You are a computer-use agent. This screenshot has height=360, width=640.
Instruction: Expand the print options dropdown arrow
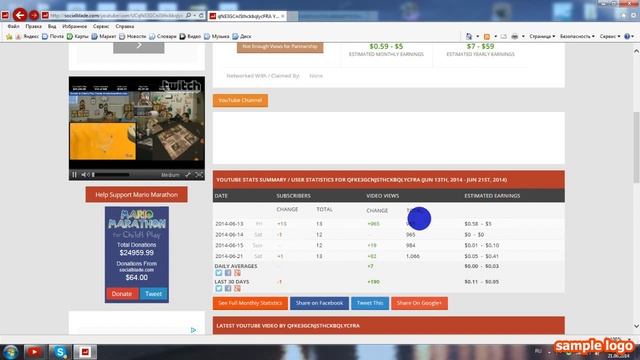pyautogui.click(x=523, y=36)
